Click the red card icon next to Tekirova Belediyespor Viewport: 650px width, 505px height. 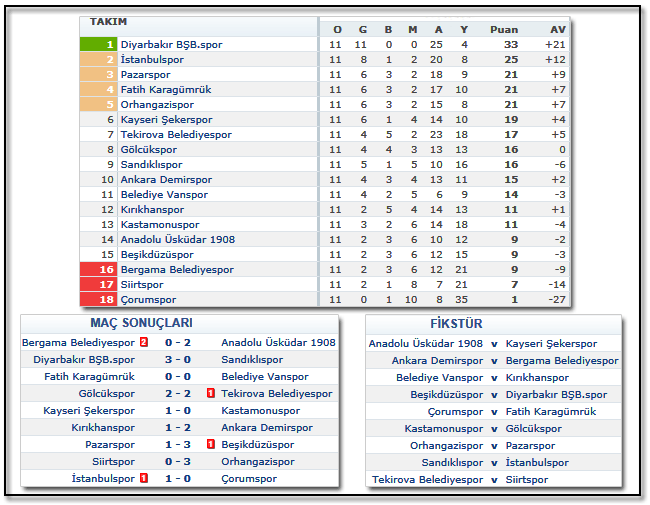(211, 393)
